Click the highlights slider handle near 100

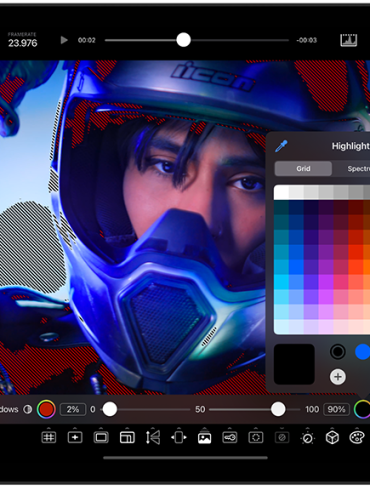pos(278,409)
